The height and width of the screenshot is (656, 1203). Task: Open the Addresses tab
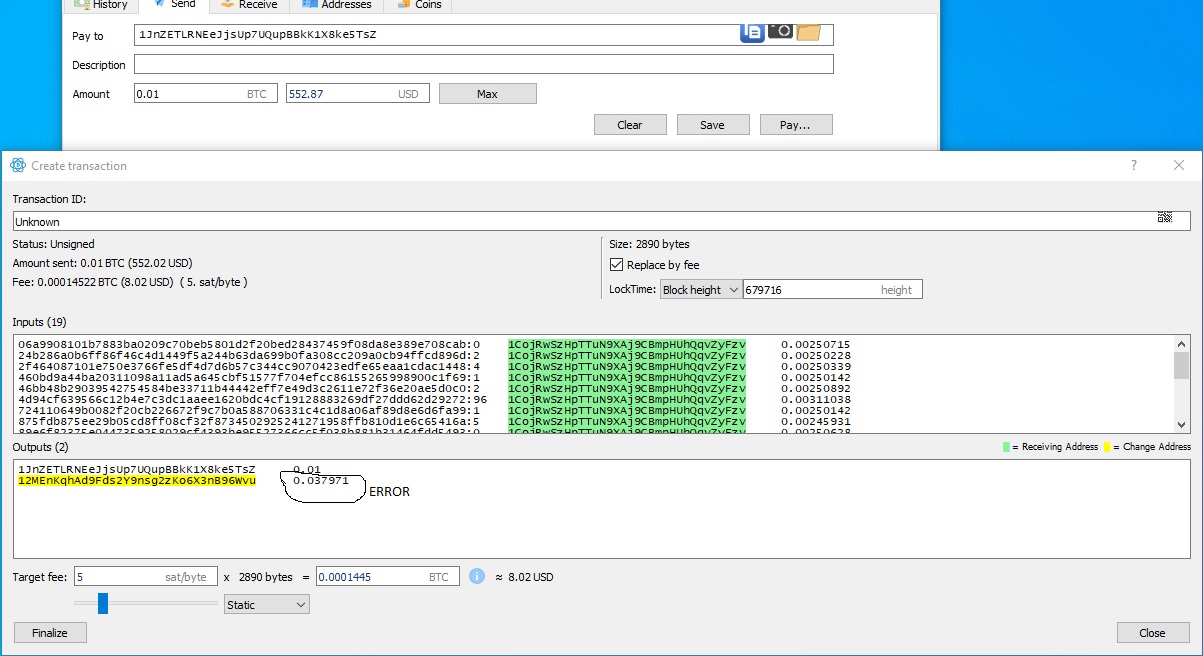coord(336,4)
